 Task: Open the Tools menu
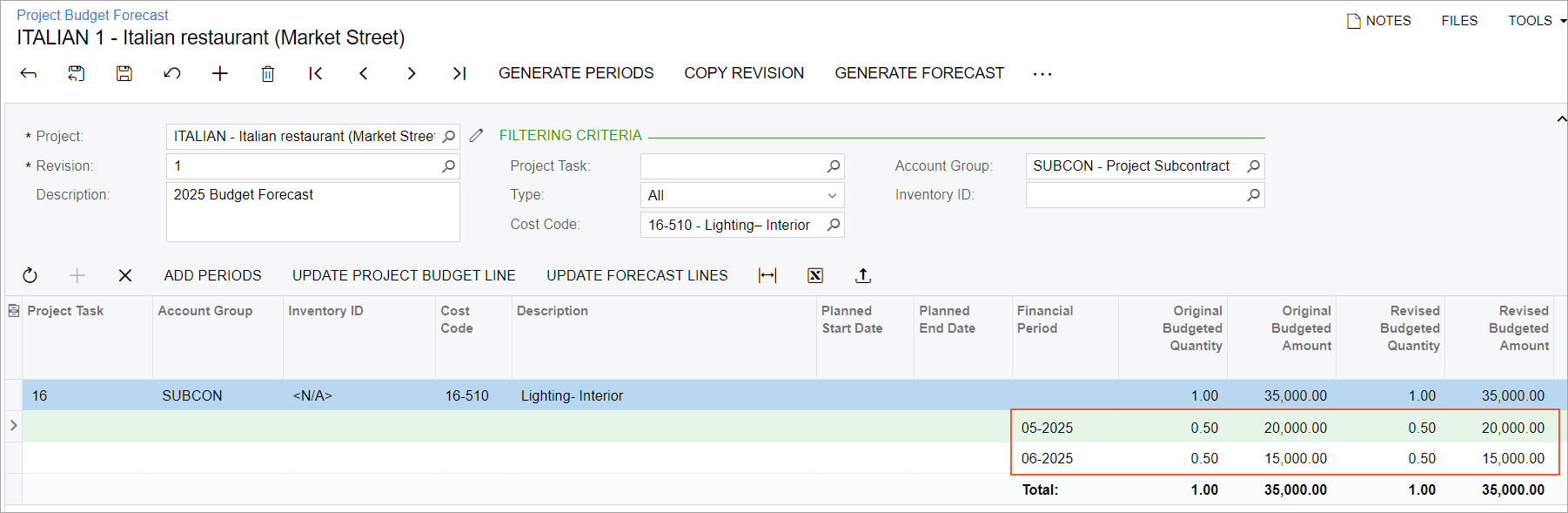1536,21
